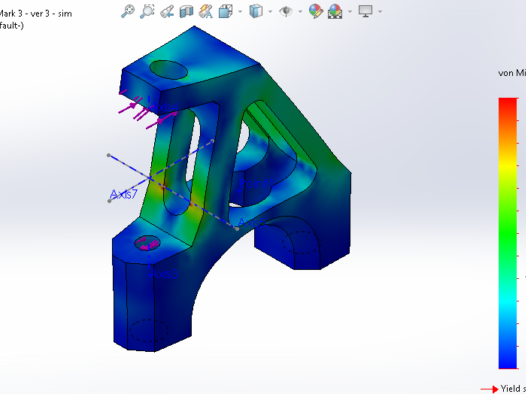Click the View Settings monitor icon
This screenshot has height=394, width=526.
tap(365, 11)
